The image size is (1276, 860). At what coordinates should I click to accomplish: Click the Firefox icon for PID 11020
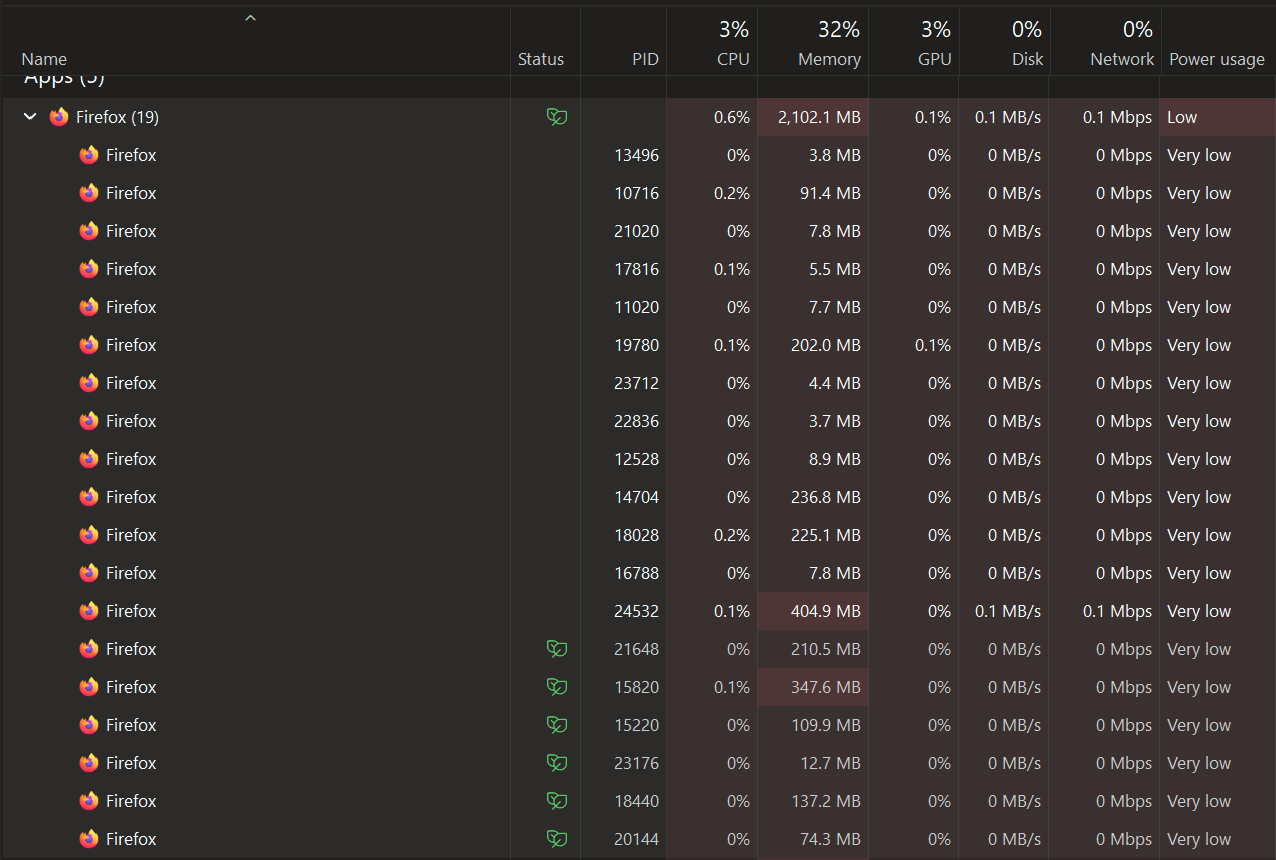(x=89, y=307)
